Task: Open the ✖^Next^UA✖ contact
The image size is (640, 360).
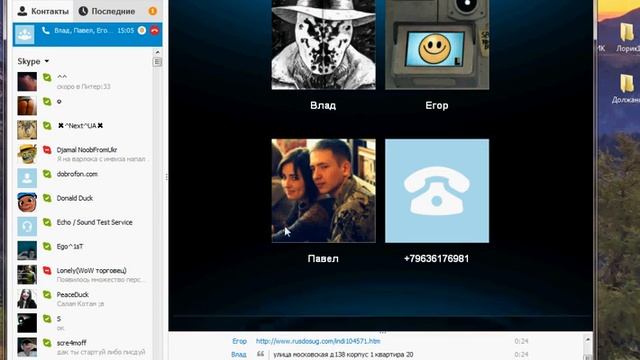Action: 84,130
